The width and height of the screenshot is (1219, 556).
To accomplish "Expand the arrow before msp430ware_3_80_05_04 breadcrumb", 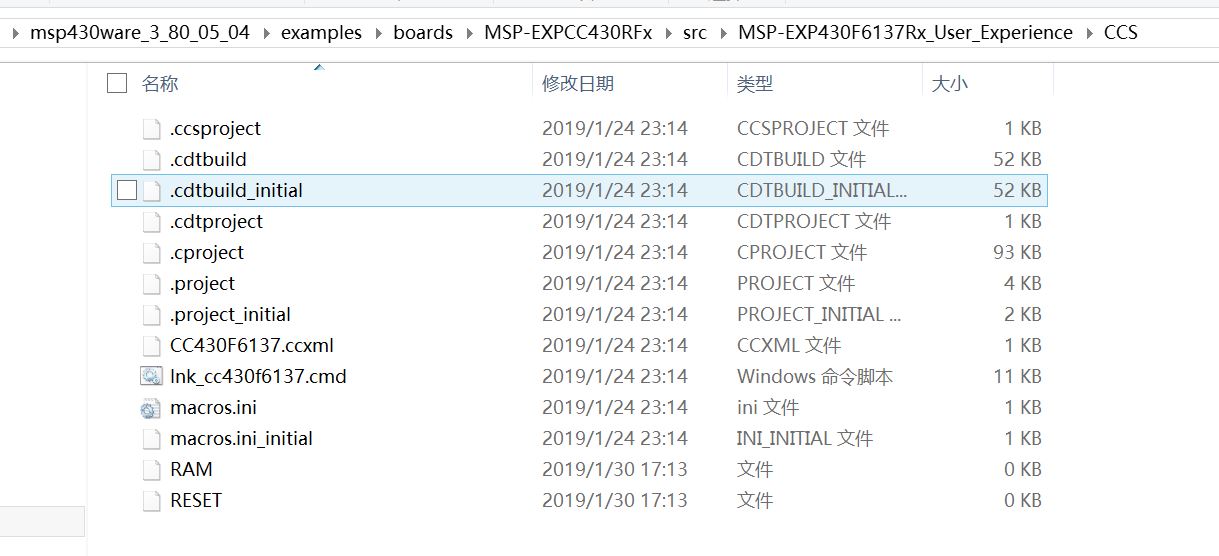I will pos(14,33).
